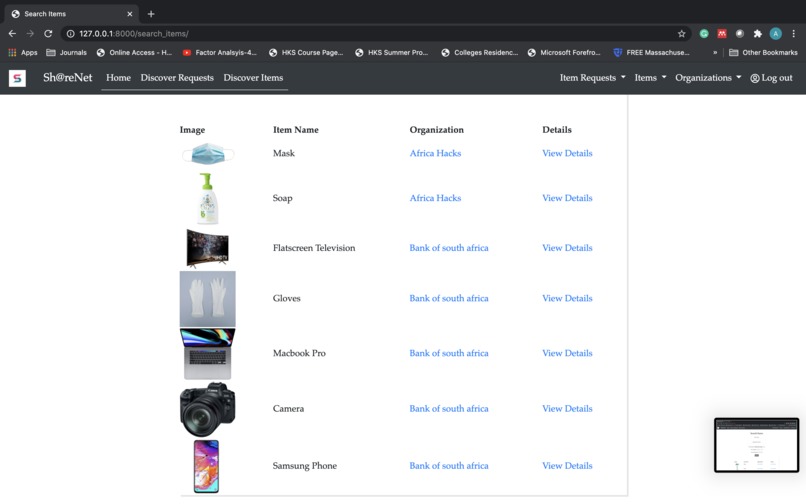Viewport: 806px width, 504px height.
Task: Click the site info icon in address bar
Action: coord(70,33)
